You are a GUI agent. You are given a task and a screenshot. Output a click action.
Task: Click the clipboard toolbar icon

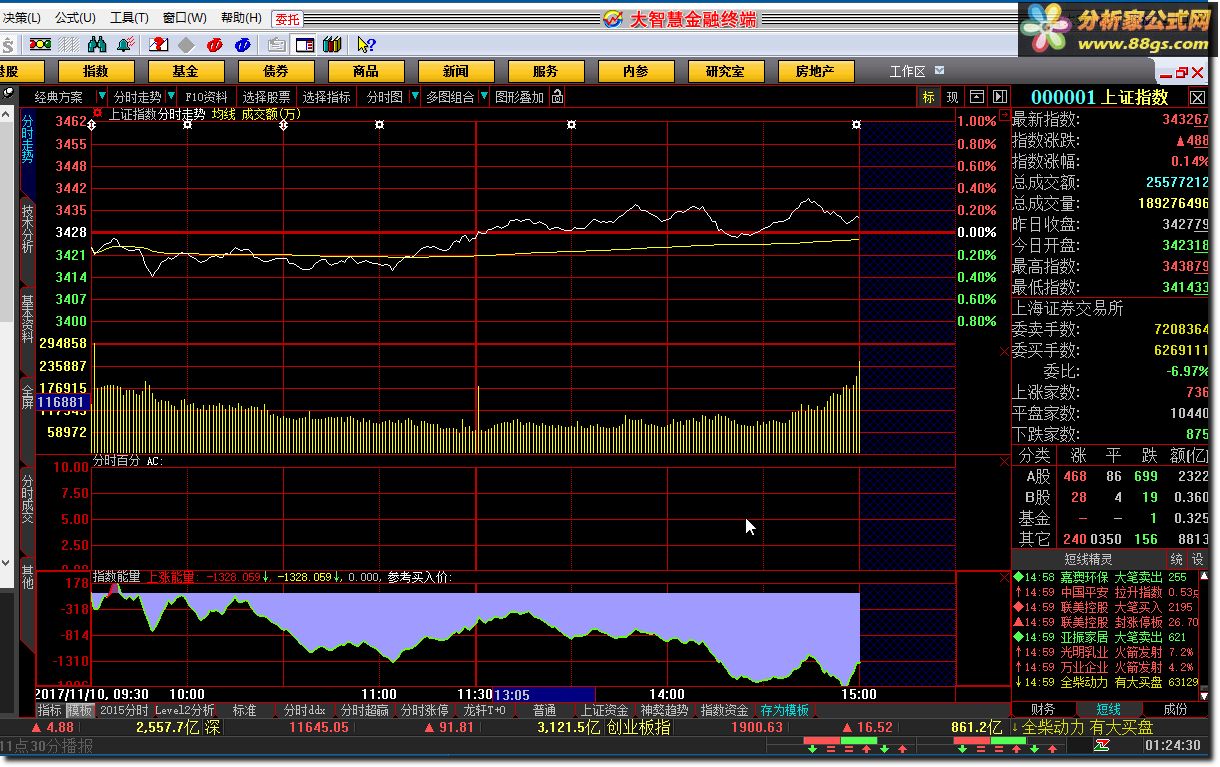click(276, 44)
